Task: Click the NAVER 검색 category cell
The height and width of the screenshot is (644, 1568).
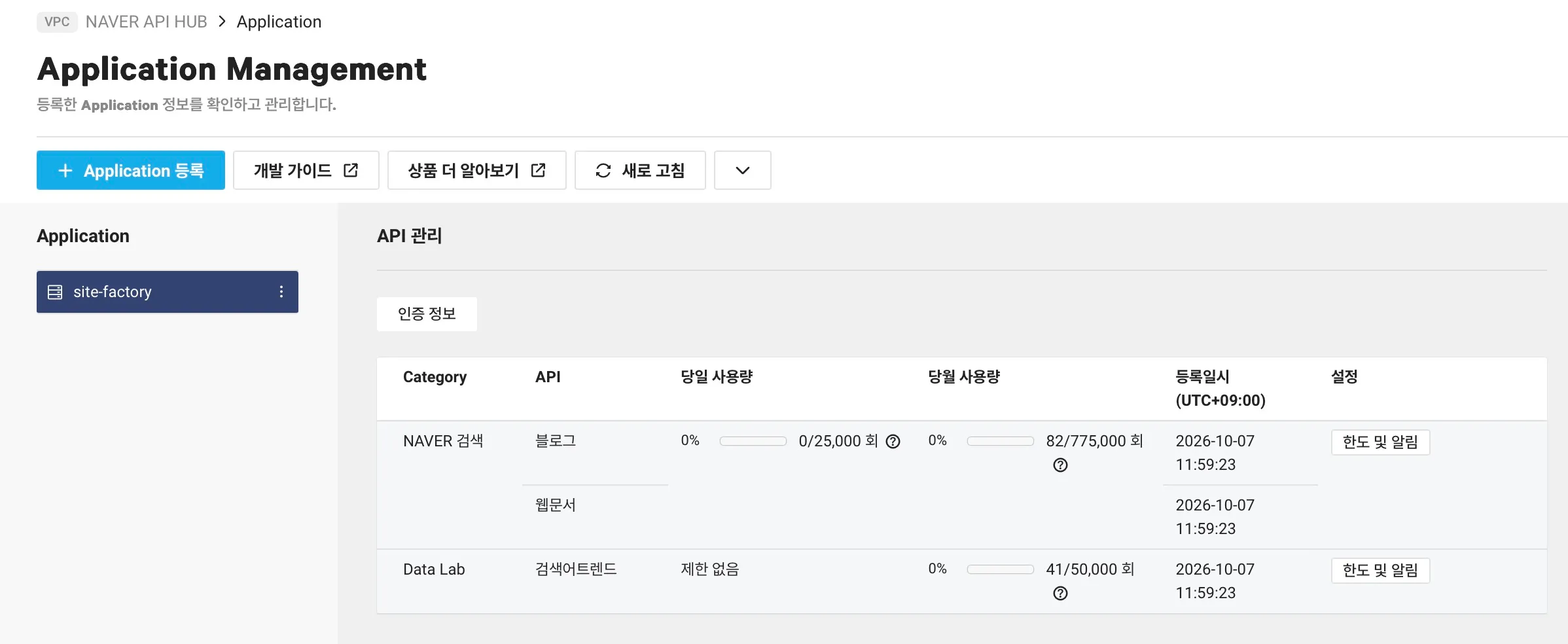Action: pyautogui.click(x=443, y=441)
